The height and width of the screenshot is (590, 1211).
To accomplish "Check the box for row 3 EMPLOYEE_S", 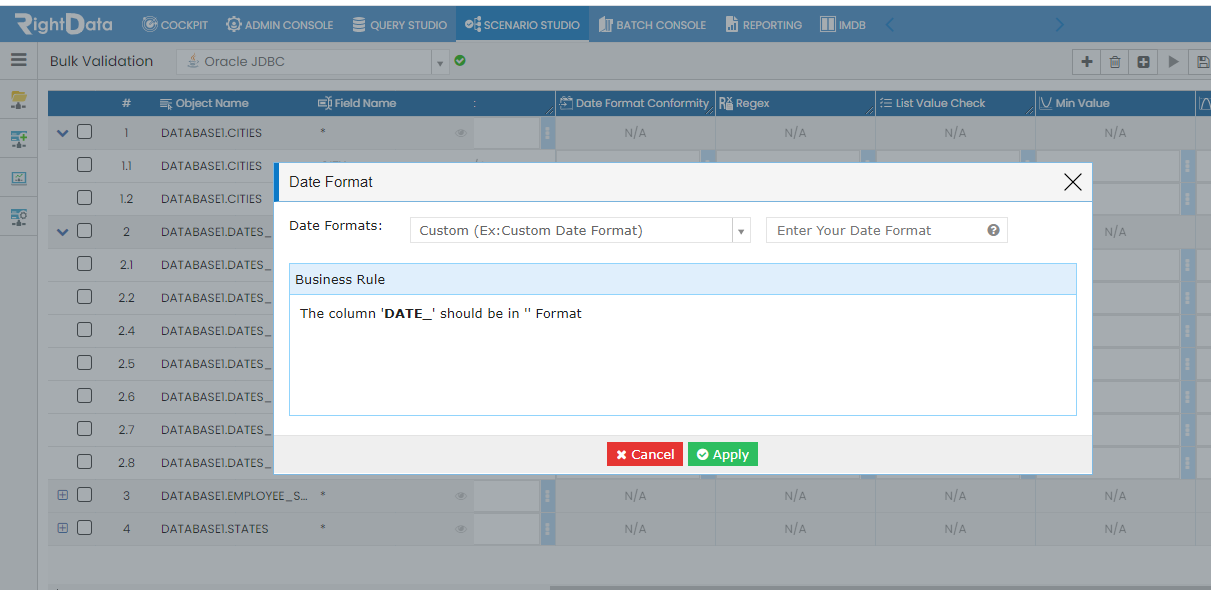I will [85, 495].
